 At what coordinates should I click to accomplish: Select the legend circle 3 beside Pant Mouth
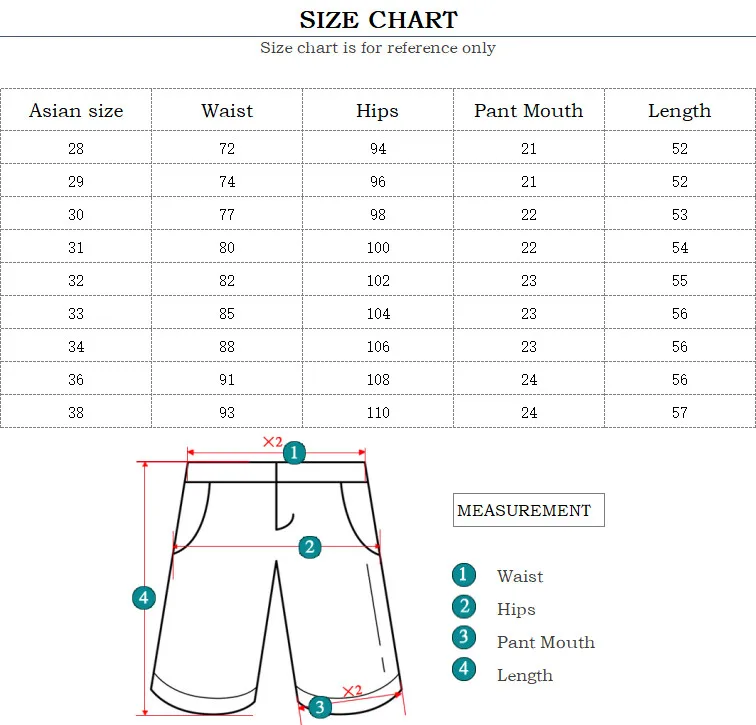pos(463,638)
